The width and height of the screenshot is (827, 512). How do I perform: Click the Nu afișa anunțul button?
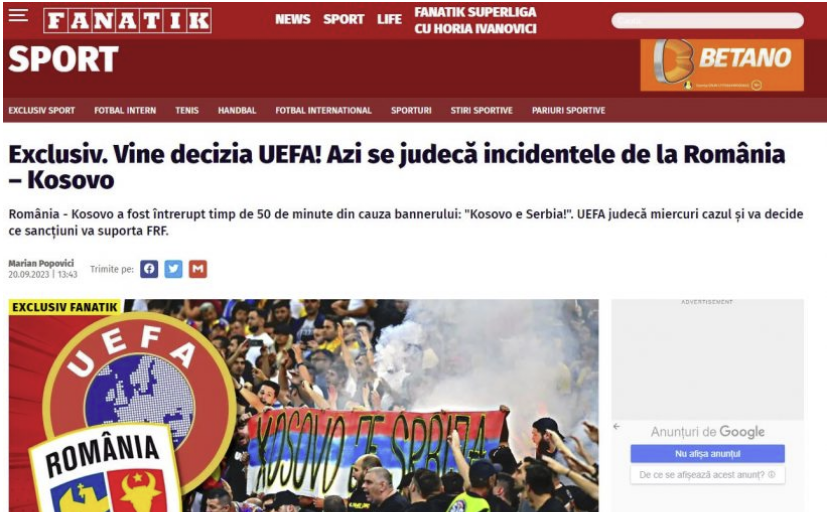[707, 453]
